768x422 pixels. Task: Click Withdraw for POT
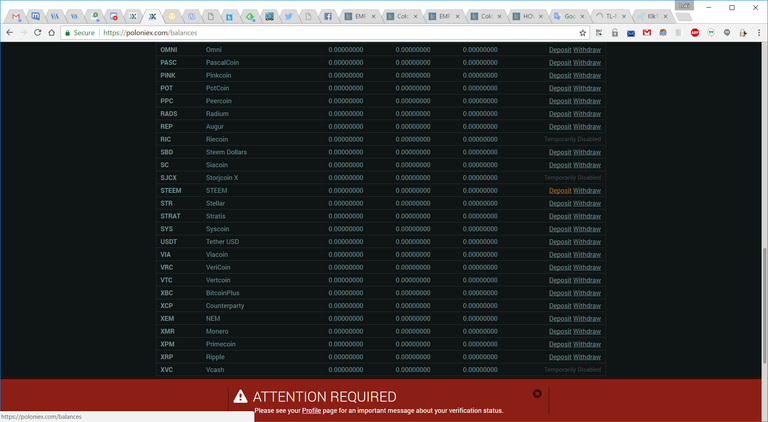587,88
